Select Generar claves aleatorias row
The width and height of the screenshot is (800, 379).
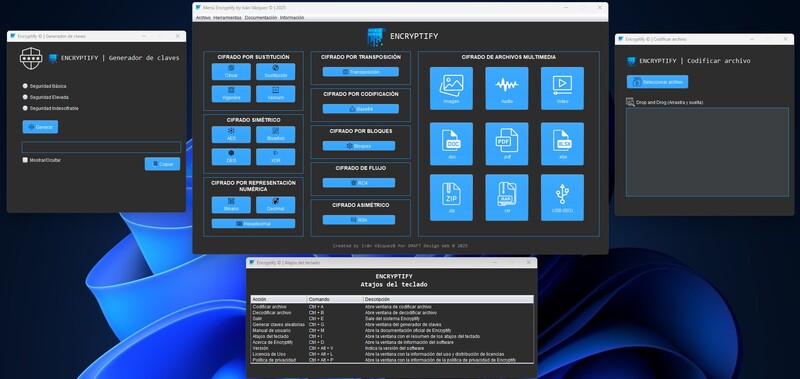[x=392, y=324]
